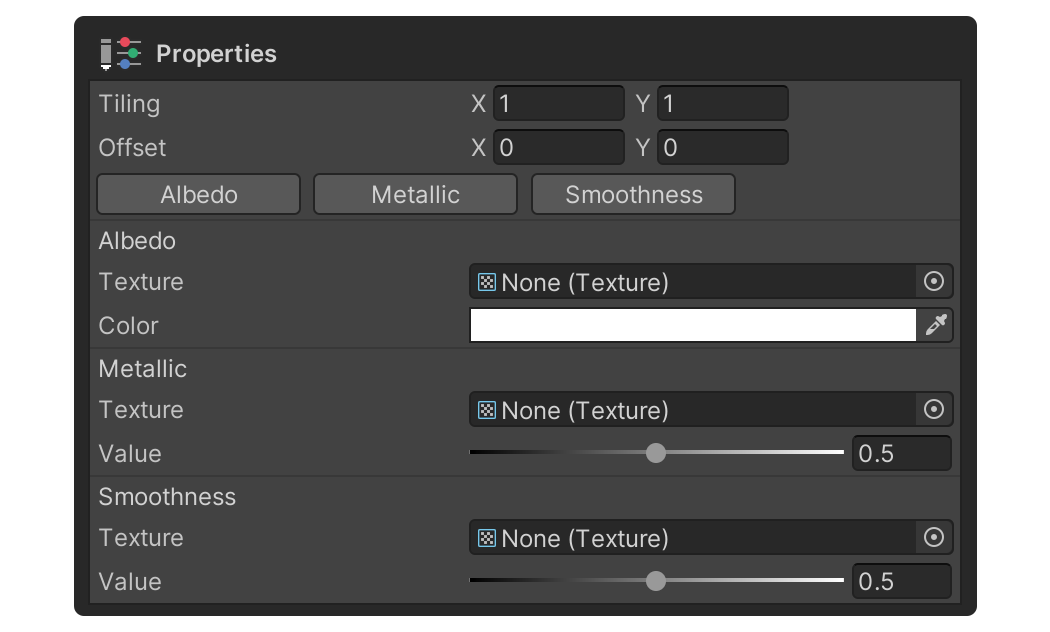Viewport: 1050px width, 632px height.
Task: Click the Smoothness texture checker thumbnail icon
Action: [485, 537]
